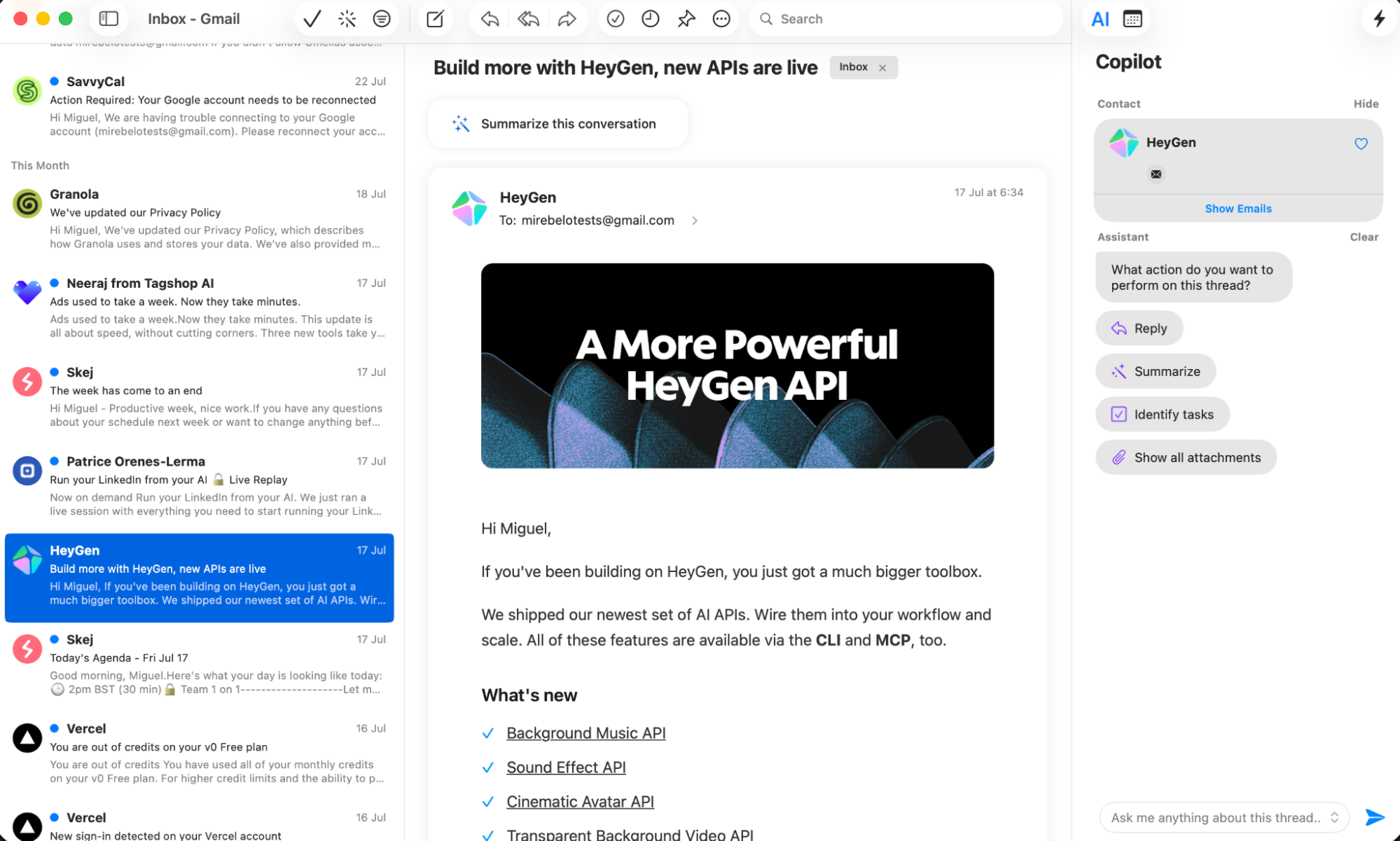Open the calendar panel icon
Screen dimensions: 1400x841
point(1132,19)
